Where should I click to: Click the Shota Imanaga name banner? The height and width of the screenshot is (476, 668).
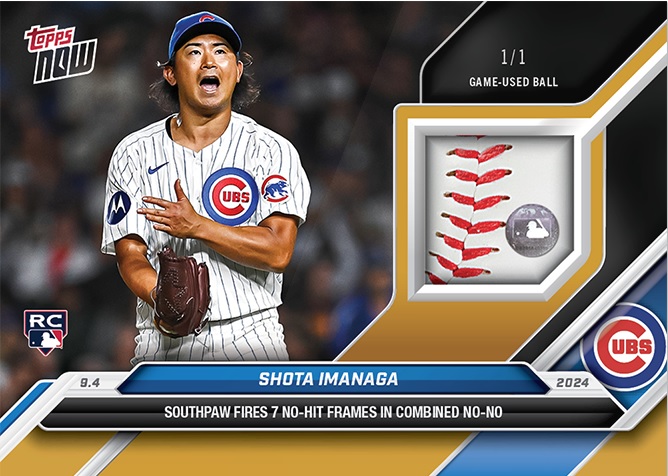coord(328,379)
